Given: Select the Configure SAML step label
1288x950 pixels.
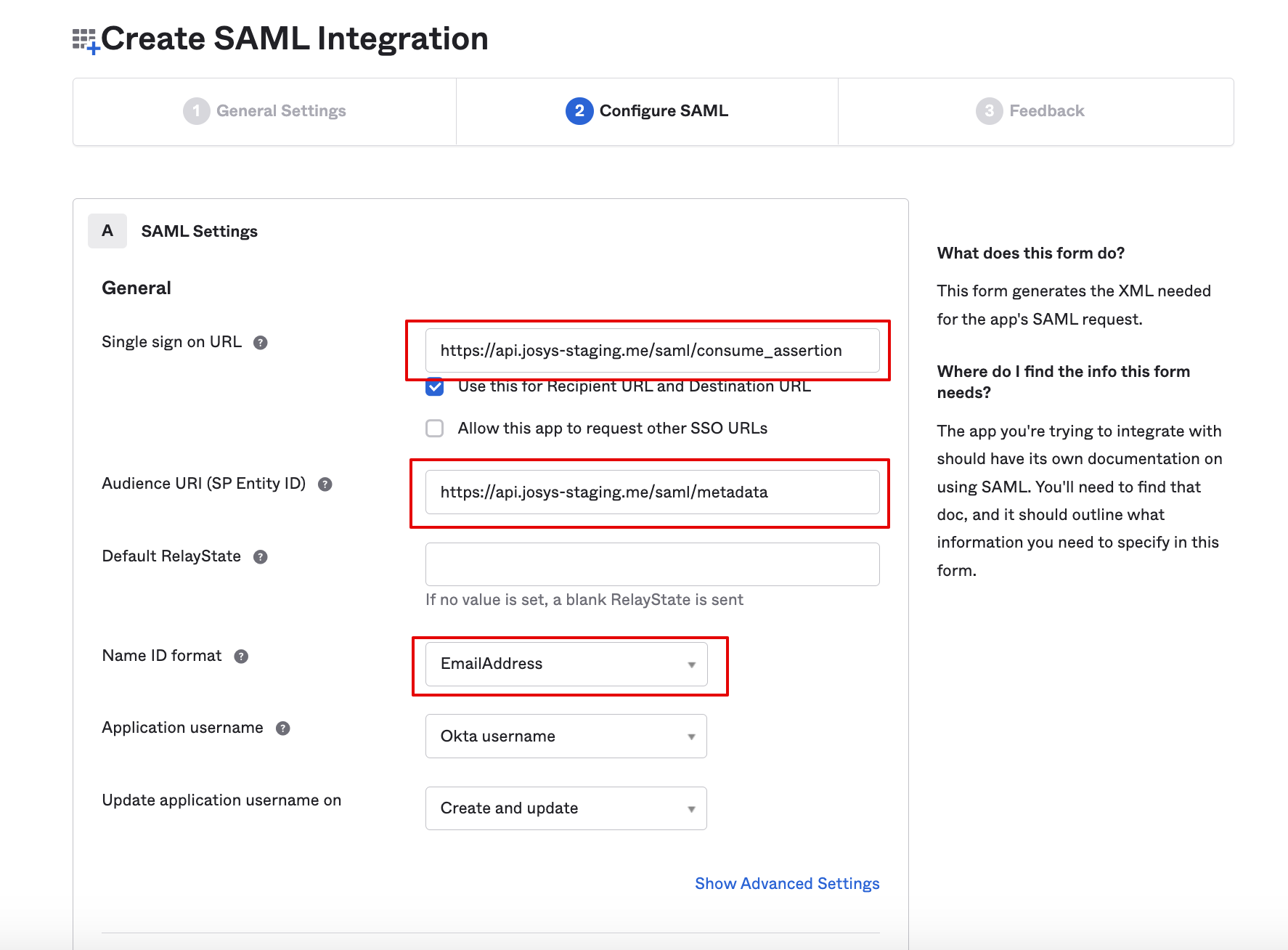Looking at the screenshot, I should coord(663,111).
